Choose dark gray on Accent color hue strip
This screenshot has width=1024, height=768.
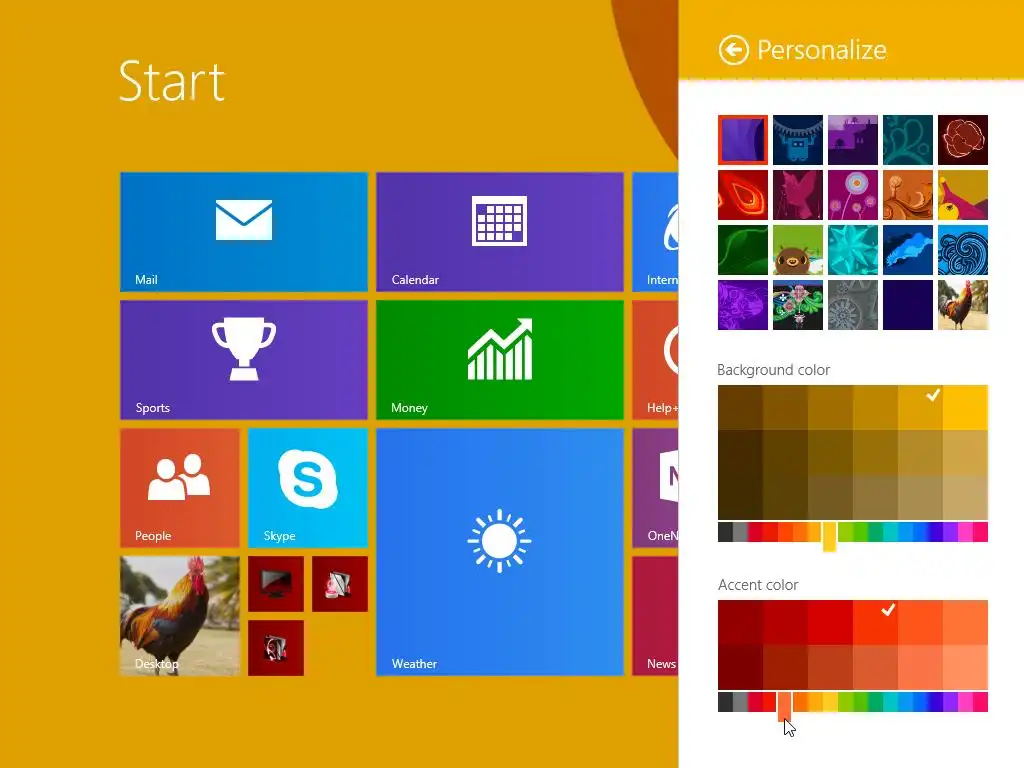725,702
